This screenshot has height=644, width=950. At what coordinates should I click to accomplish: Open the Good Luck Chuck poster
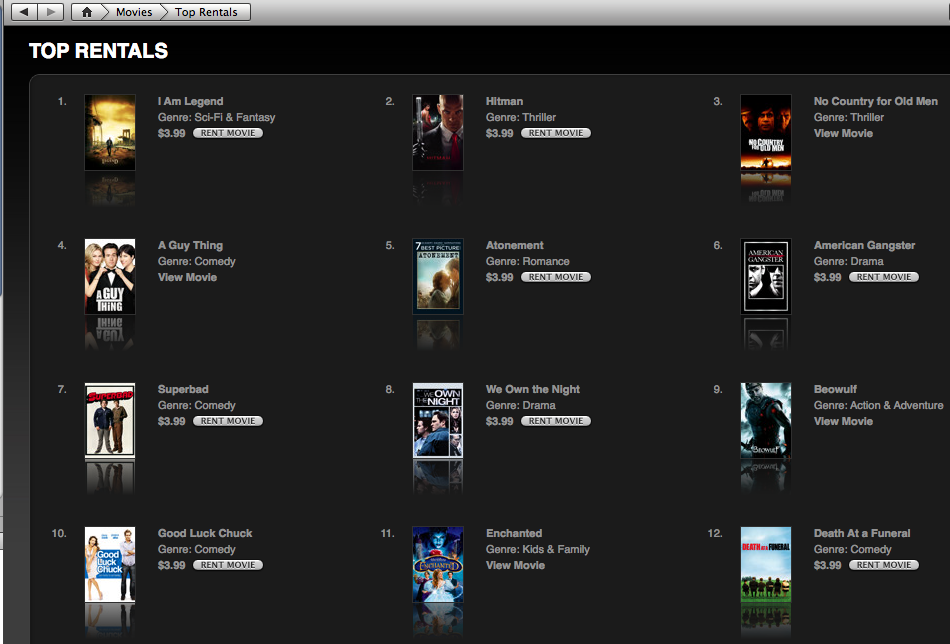[110, 565]
